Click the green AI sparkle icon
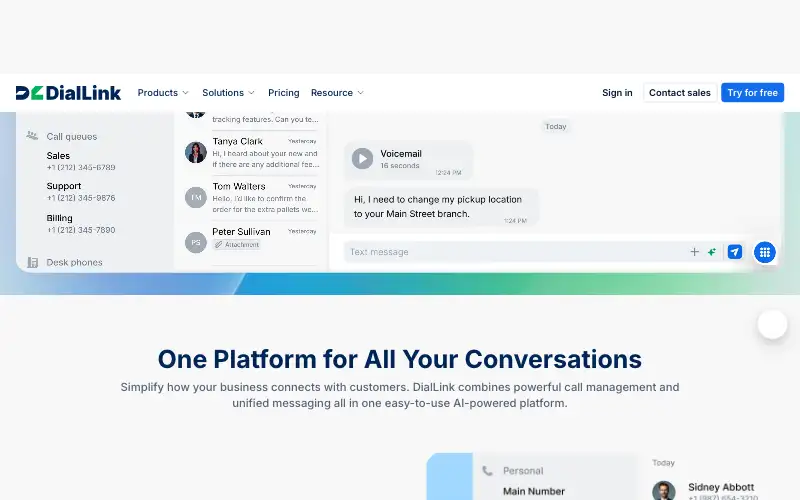Screen dimensions: 800x500 tap(712, 252)
